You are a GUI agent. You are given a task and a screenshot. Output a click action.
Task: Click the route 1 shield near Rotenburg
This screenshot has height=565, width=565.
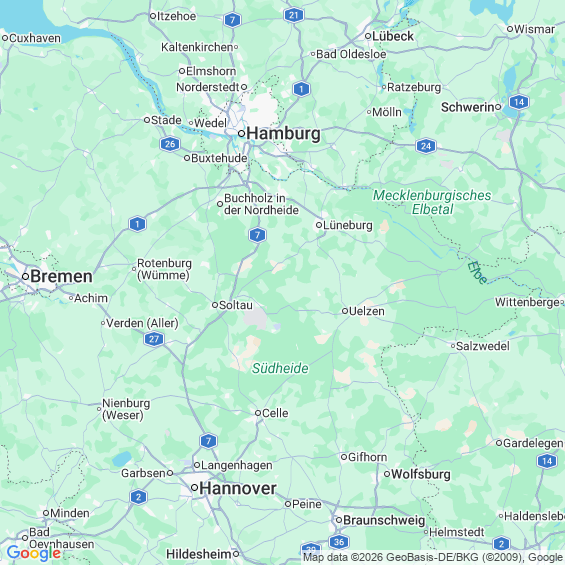137,224
